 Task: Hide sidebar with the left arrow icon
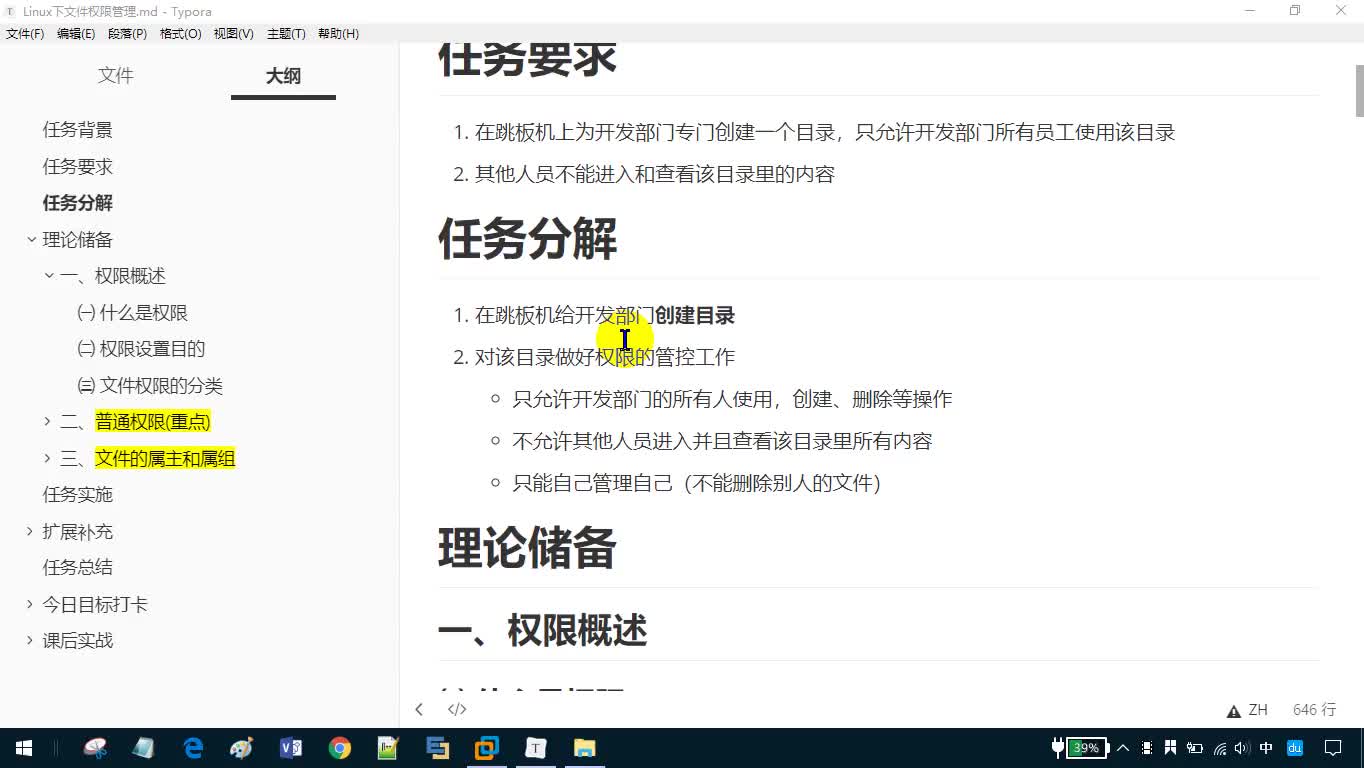(x=419, y=709)
